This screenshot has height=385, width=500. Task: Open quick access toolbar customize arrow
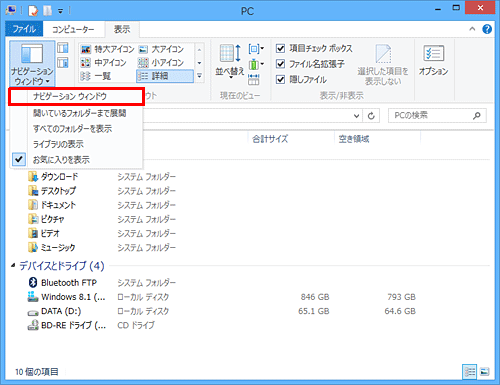(x=60, y=11)
